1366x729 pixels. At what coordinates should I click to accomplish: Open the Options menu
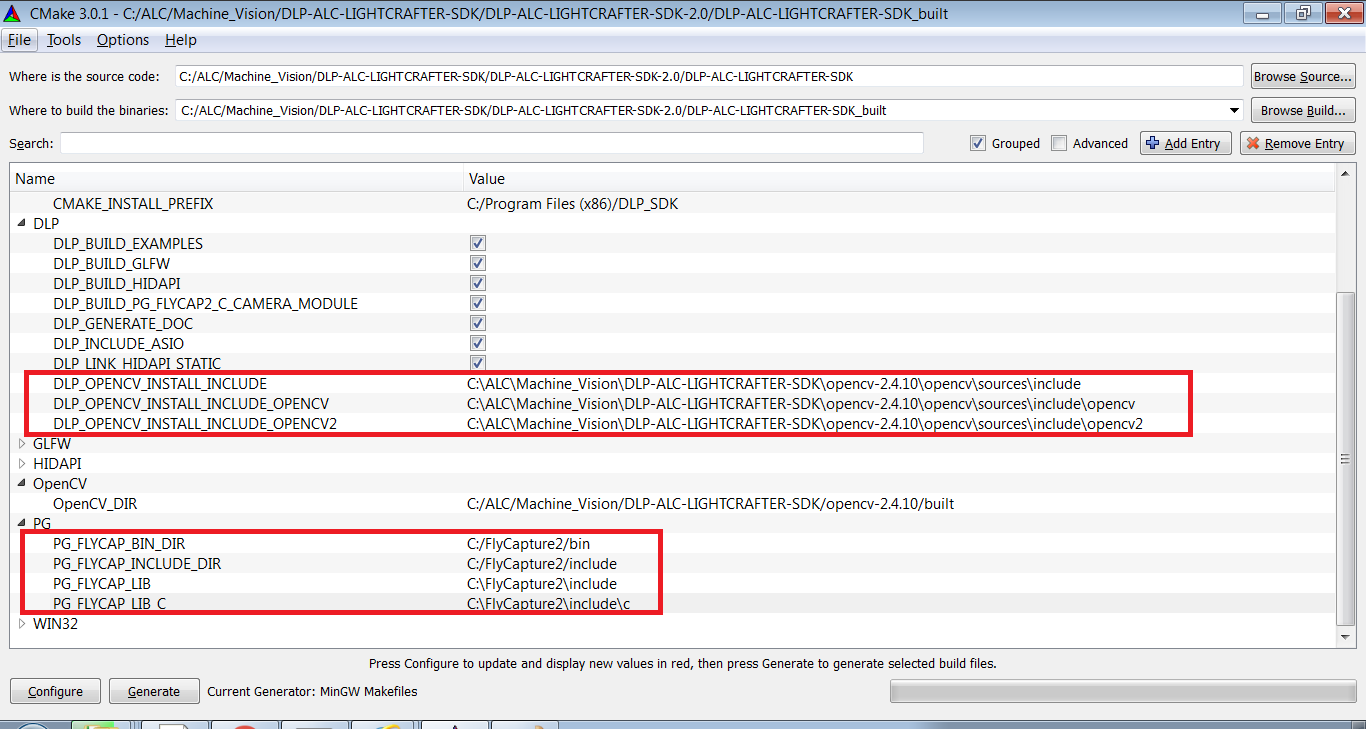click(123, 40)
